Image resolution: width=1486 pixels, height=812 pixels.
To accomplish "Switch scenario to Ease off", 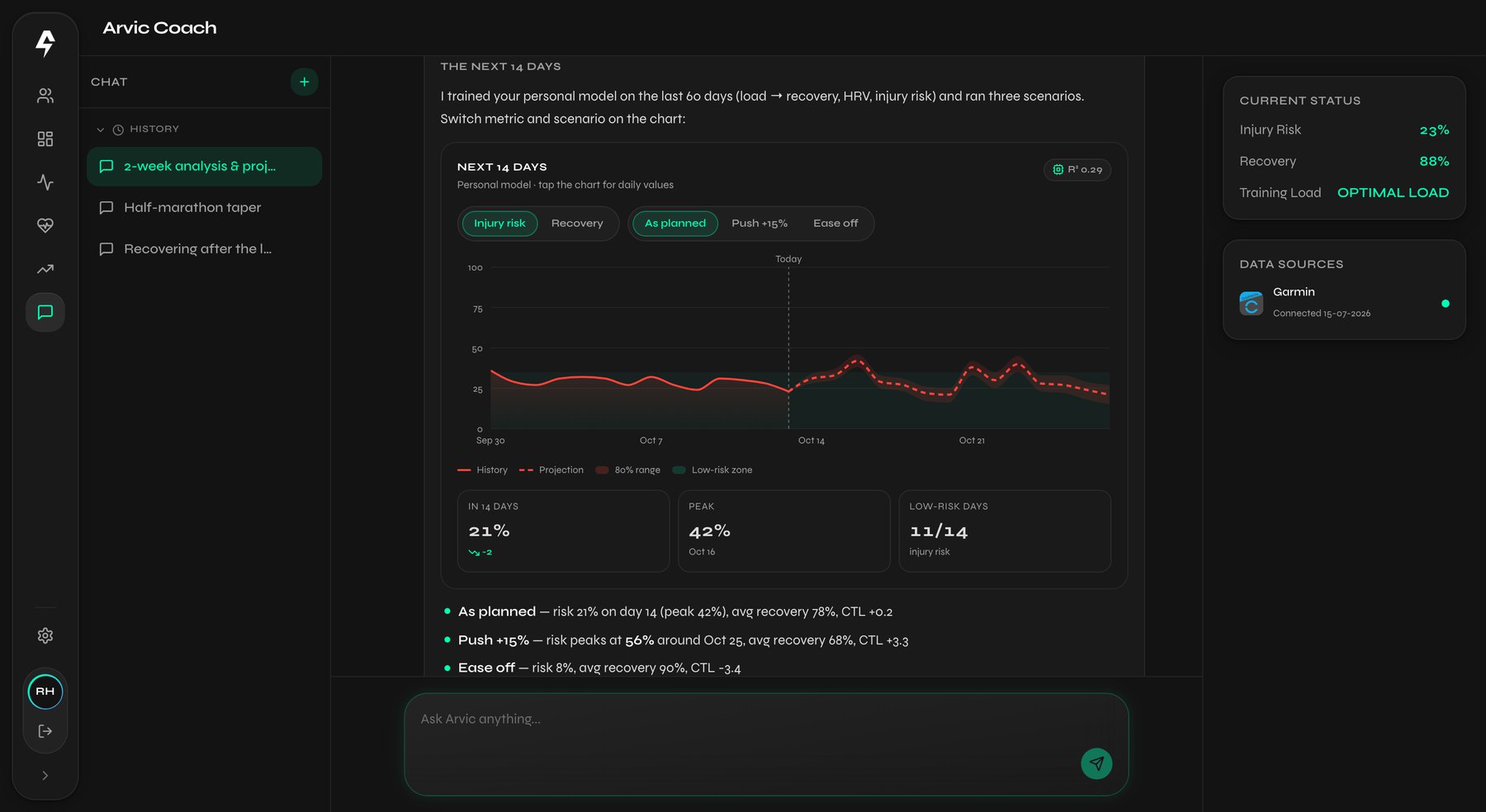I will pos(835,224).
